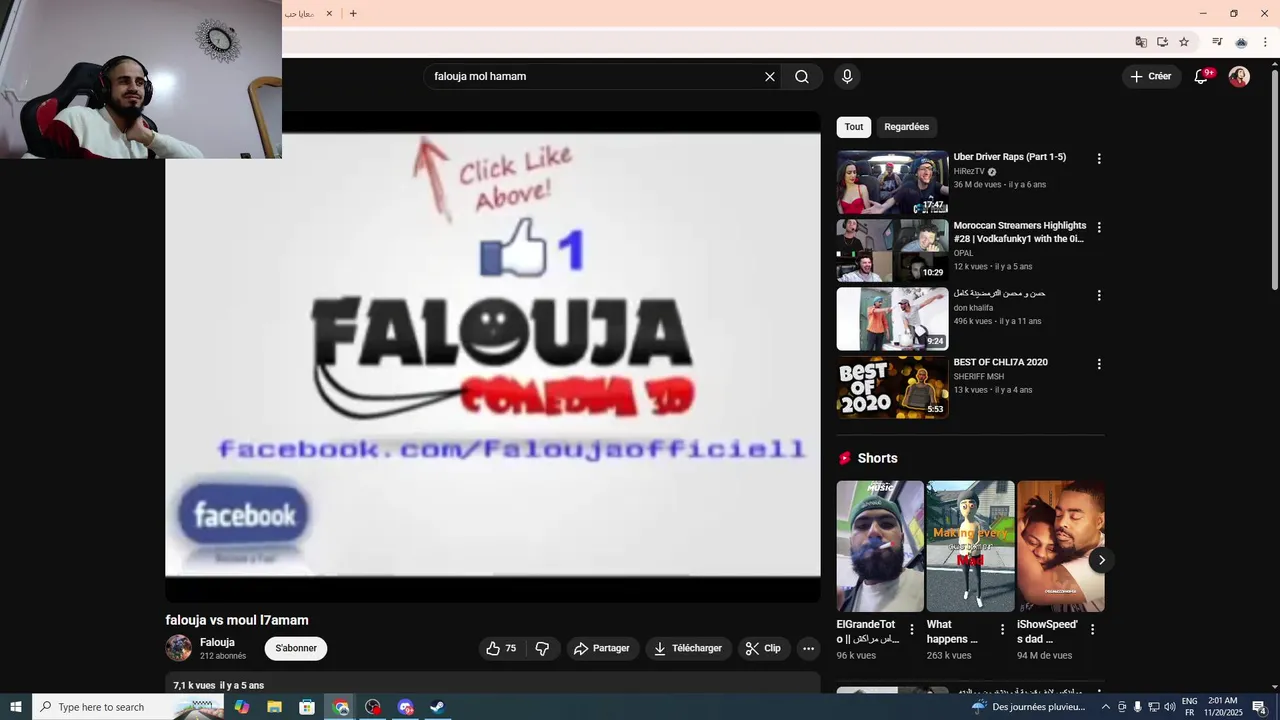Open the YouTube account avatar menu

pos(1239,76)
